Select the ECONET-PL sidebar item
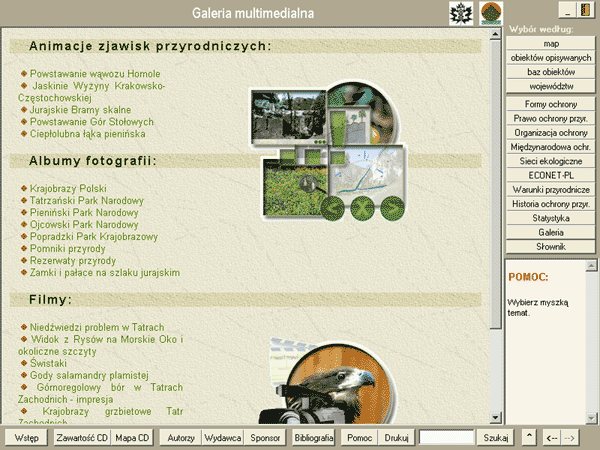Viewport: 600px width, 450px height. coord(551,175)
